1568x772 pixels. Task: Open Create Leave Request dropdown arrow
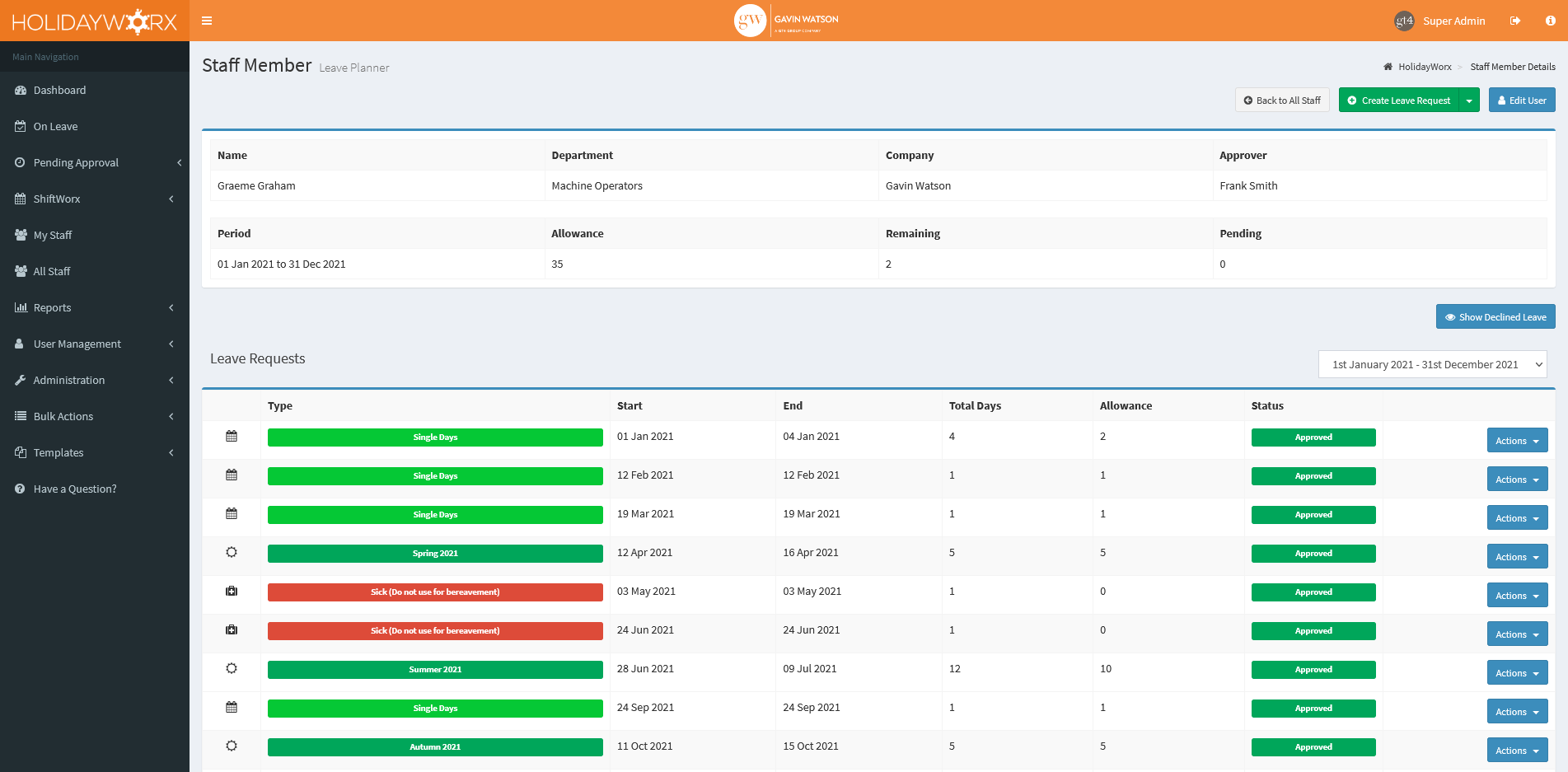point(1469,101)
